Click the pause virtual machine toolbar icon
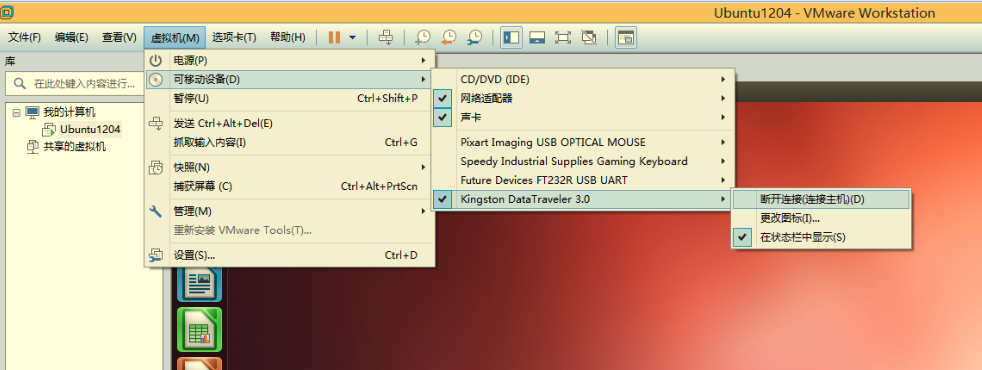 [x=334, y=38]
